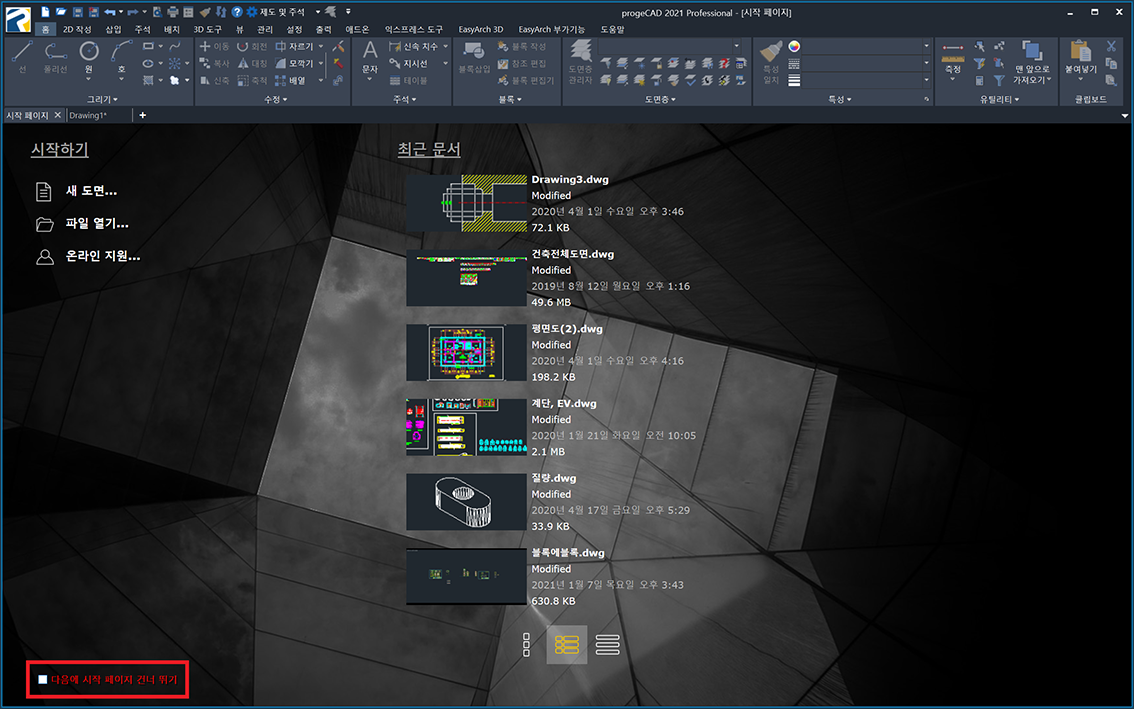1134x709 pixels.
Task: Open the Layer Manager (도면층 관리자)
Action: pyautogui.click(x=580, y=62)
